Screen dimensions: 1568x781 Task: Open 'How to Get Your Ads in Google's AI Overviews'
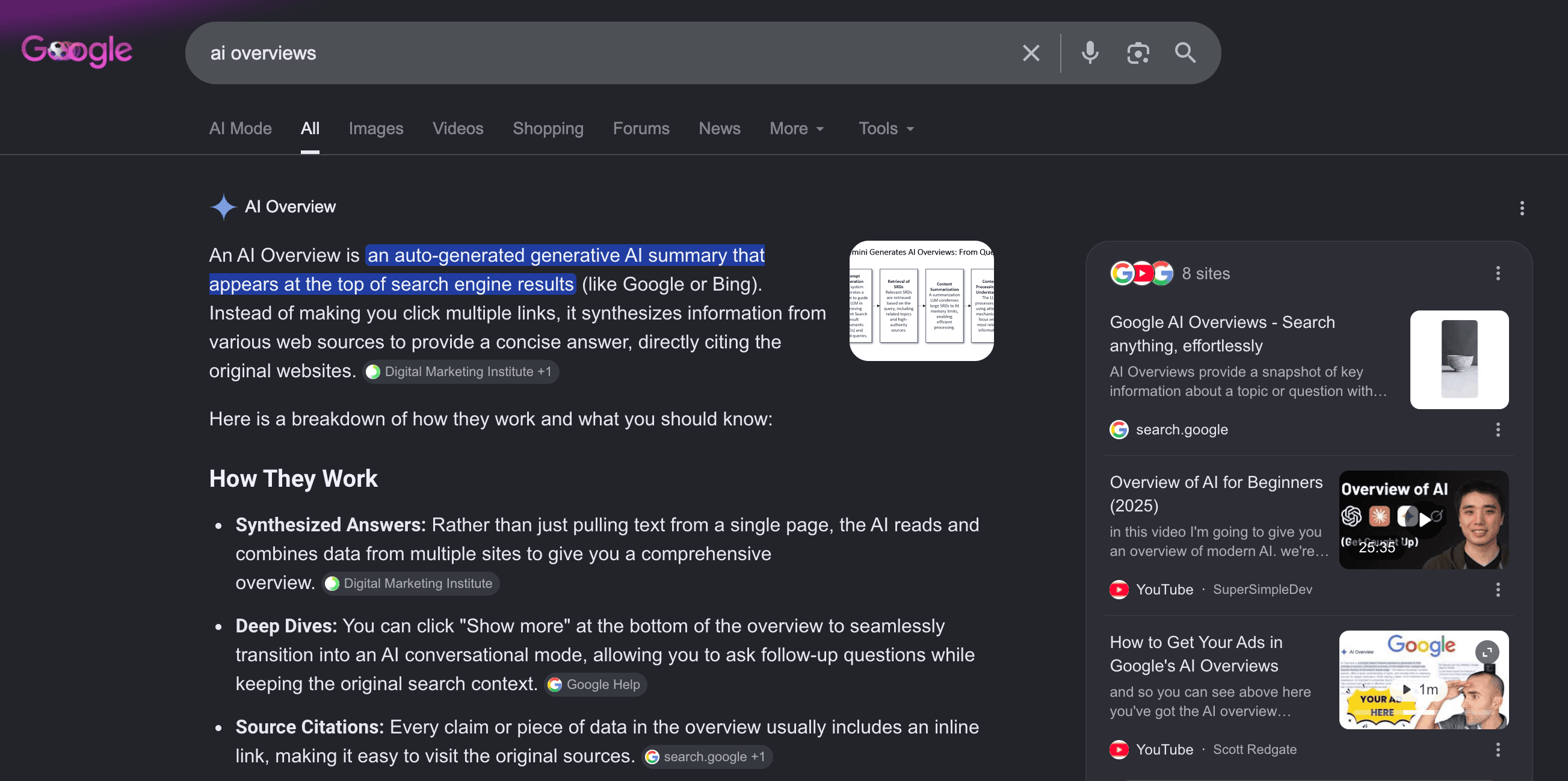[x=1196, y=654]
